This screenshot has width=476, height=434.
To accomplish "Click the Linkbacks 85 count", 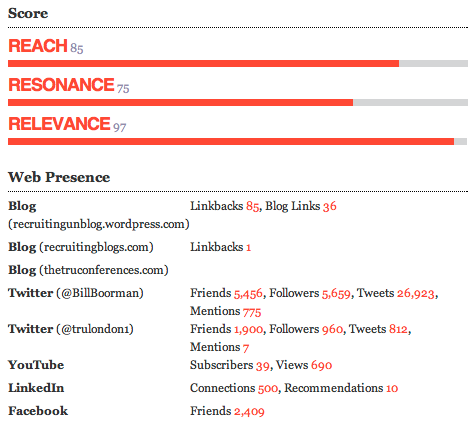I will pos(253,206).
